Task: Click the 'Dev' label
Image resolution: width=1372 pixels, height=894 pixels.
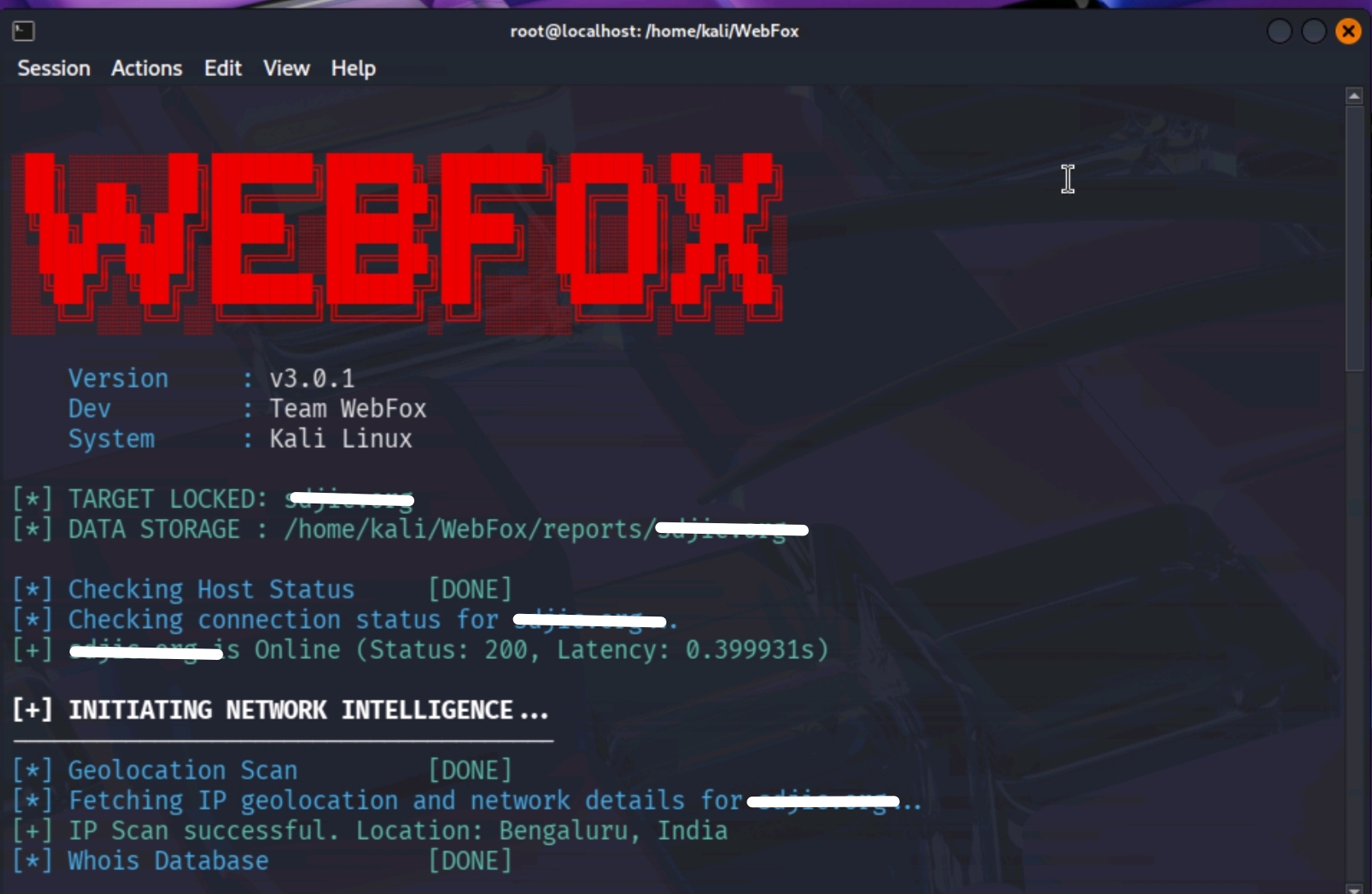Action: (x=89, y=409)
